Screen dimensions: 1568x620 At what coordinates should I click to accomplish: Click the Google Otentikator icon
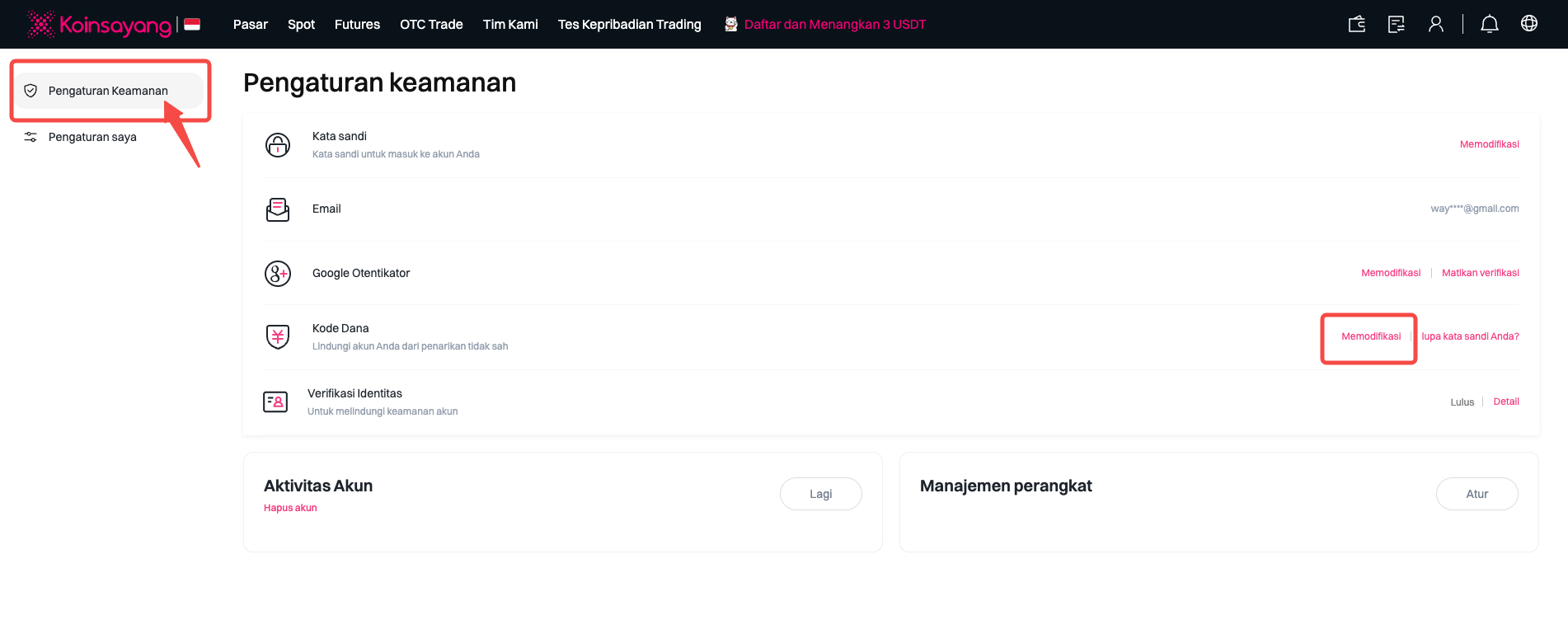click(278, 273)
